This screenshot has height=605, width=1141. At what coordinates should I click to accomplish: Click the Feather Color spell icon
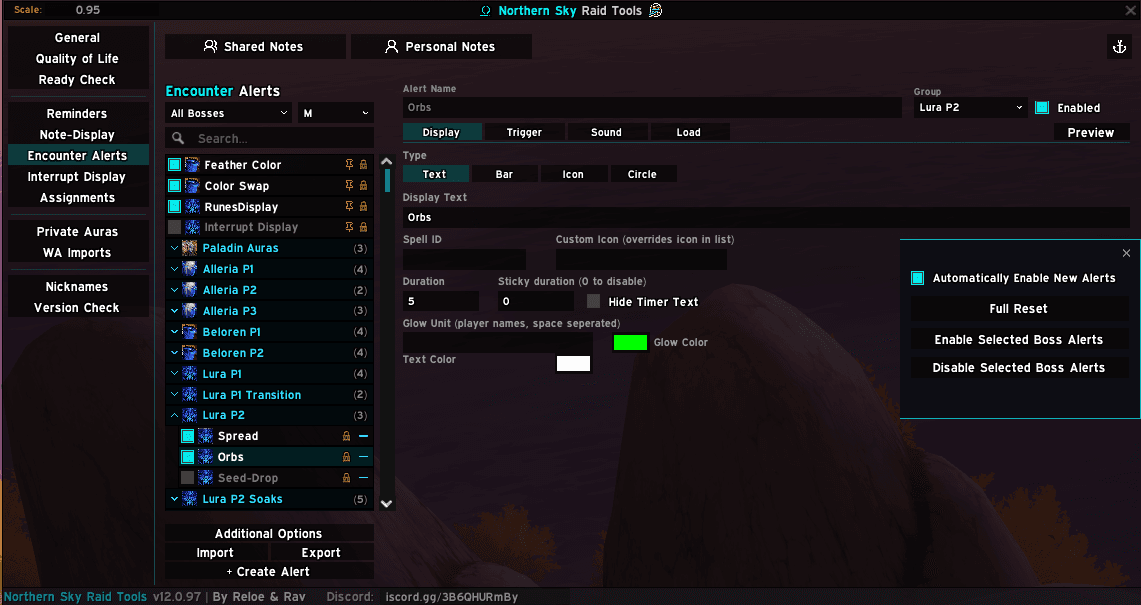pyautogui.click(x=192, y=165)
